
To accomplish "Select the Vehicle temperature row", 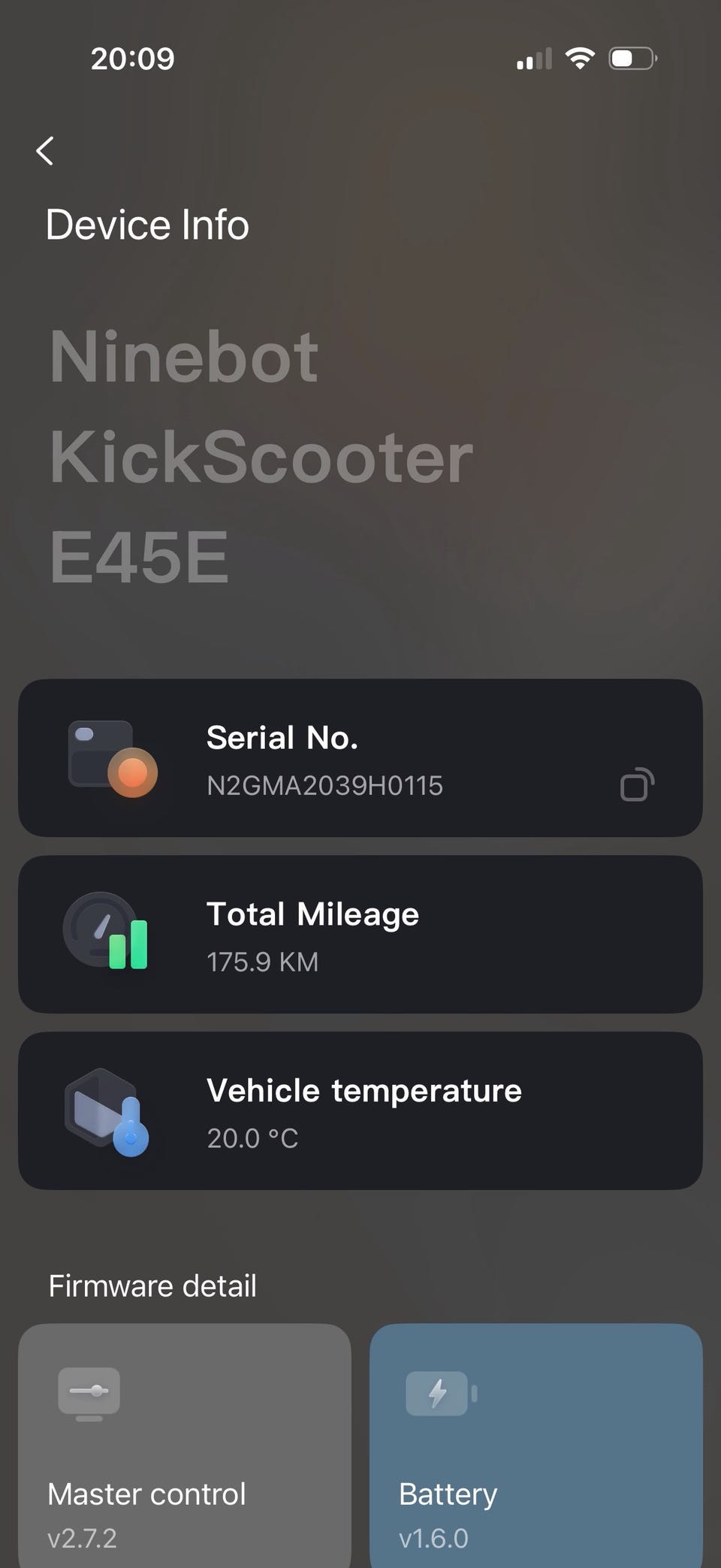I will pyautogui.click(x=360, y=1110).
